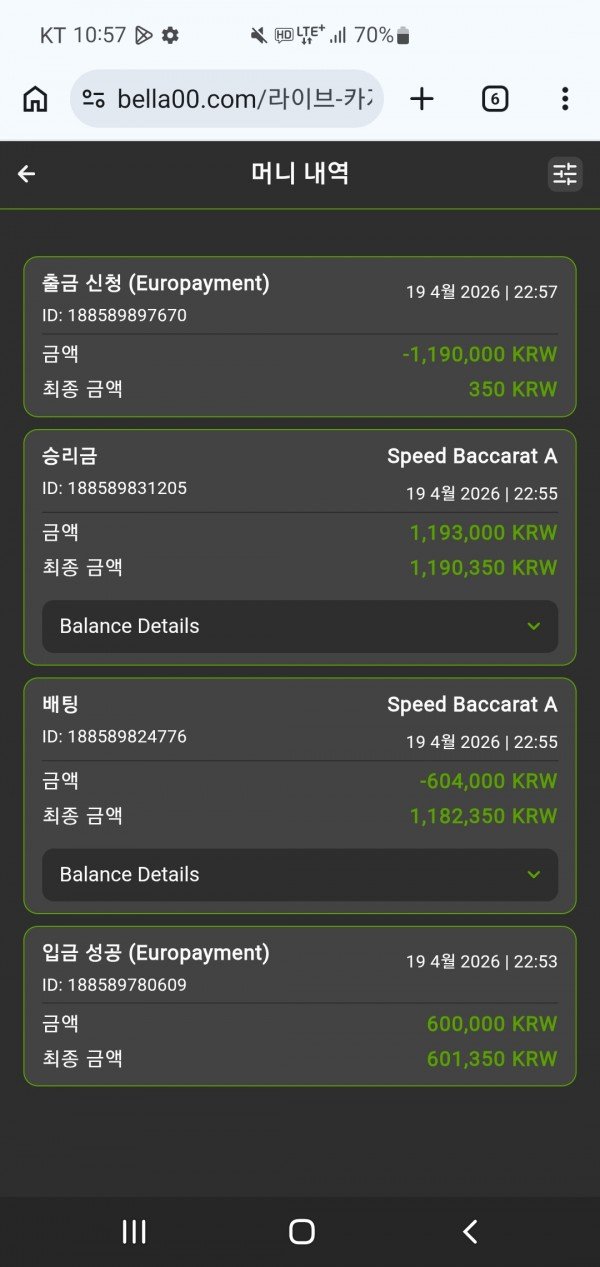The width and height of the screenshot is (600, 1267).
Task: Tap the site info icon in address bar
Action: click(94, 99)
